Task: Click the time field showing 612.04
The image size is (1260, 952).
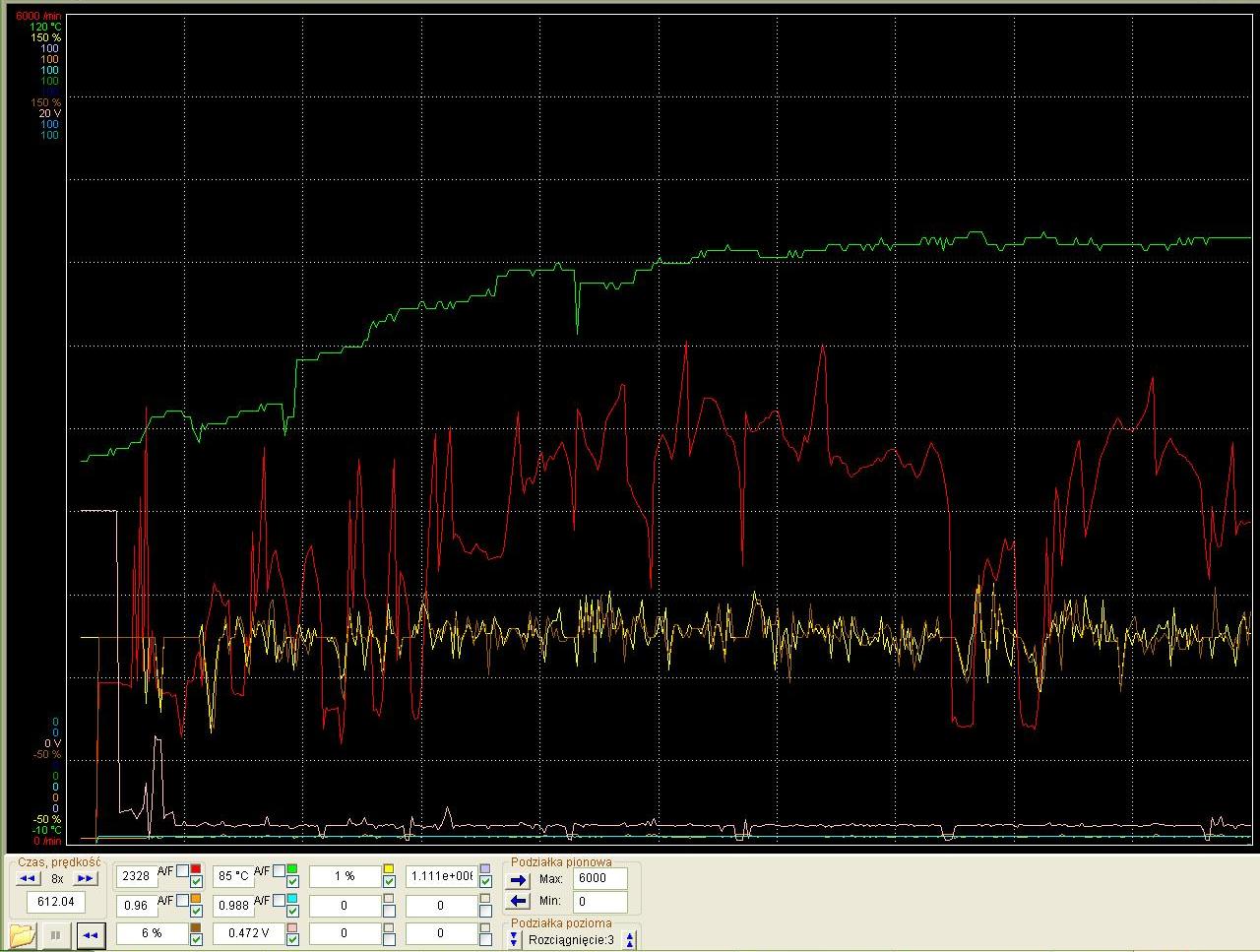Action: [56, 902]
